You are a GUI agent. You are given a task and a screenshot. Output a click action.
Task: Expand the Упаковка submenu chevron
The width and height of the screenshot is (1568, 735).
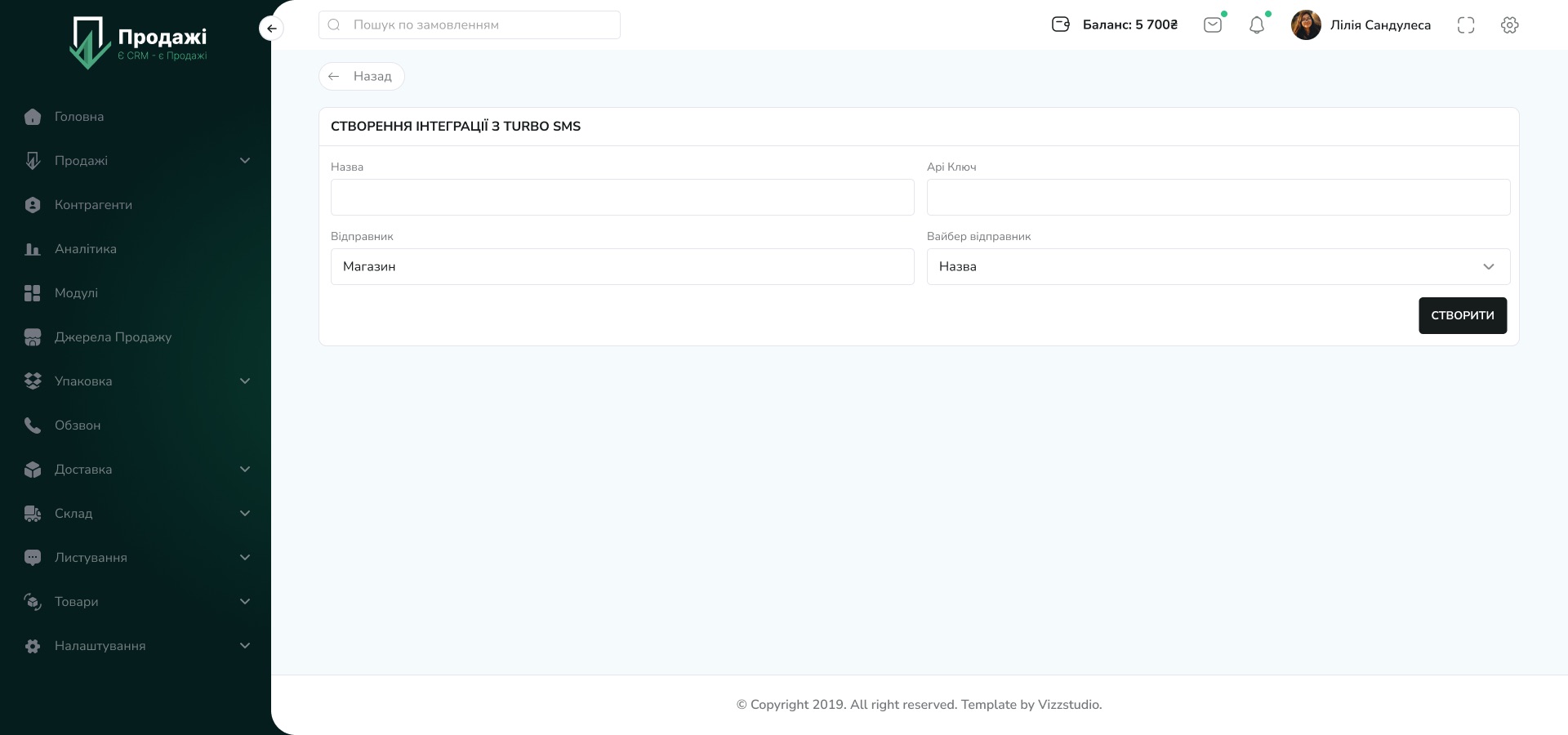(245, 381)
